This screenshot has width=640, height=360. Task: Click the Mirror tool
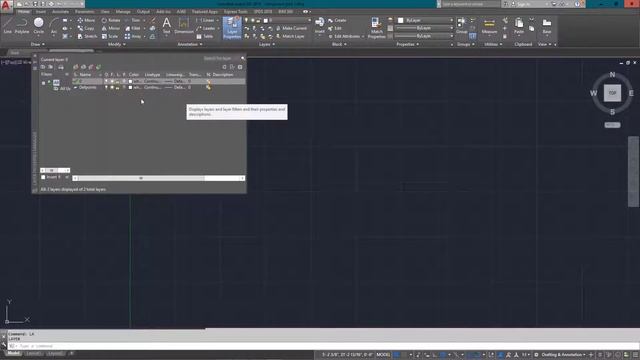(111, 28)
